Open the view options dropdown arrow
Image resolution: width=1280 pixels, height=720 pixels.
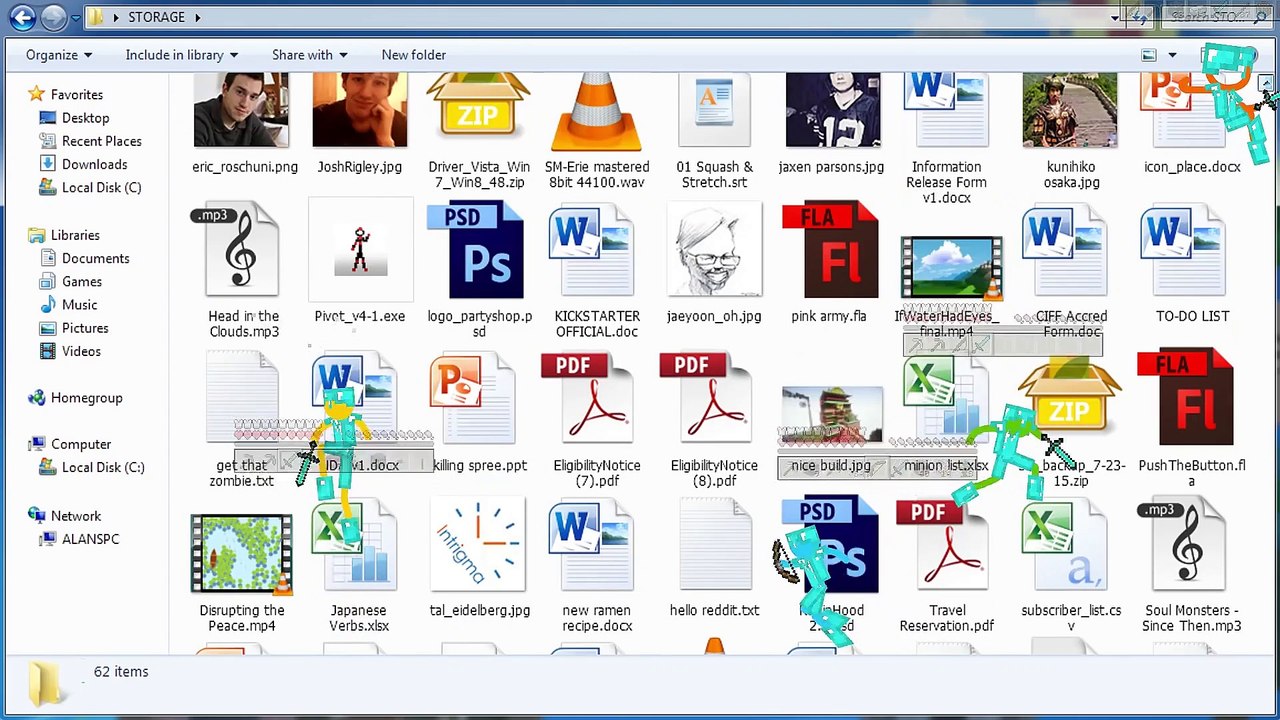click(x=1172, y=55)
